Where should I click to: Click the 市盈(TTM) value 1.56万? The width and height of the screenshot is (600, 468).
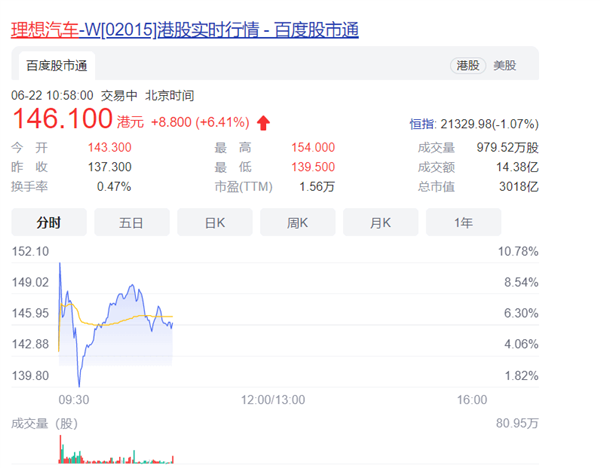point(317,187)
